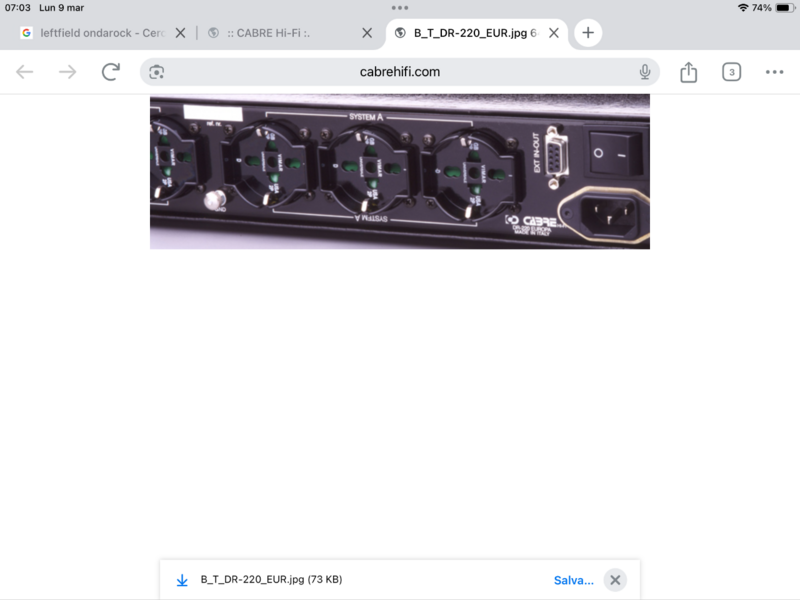Open the three-dot browser menu

773,71
